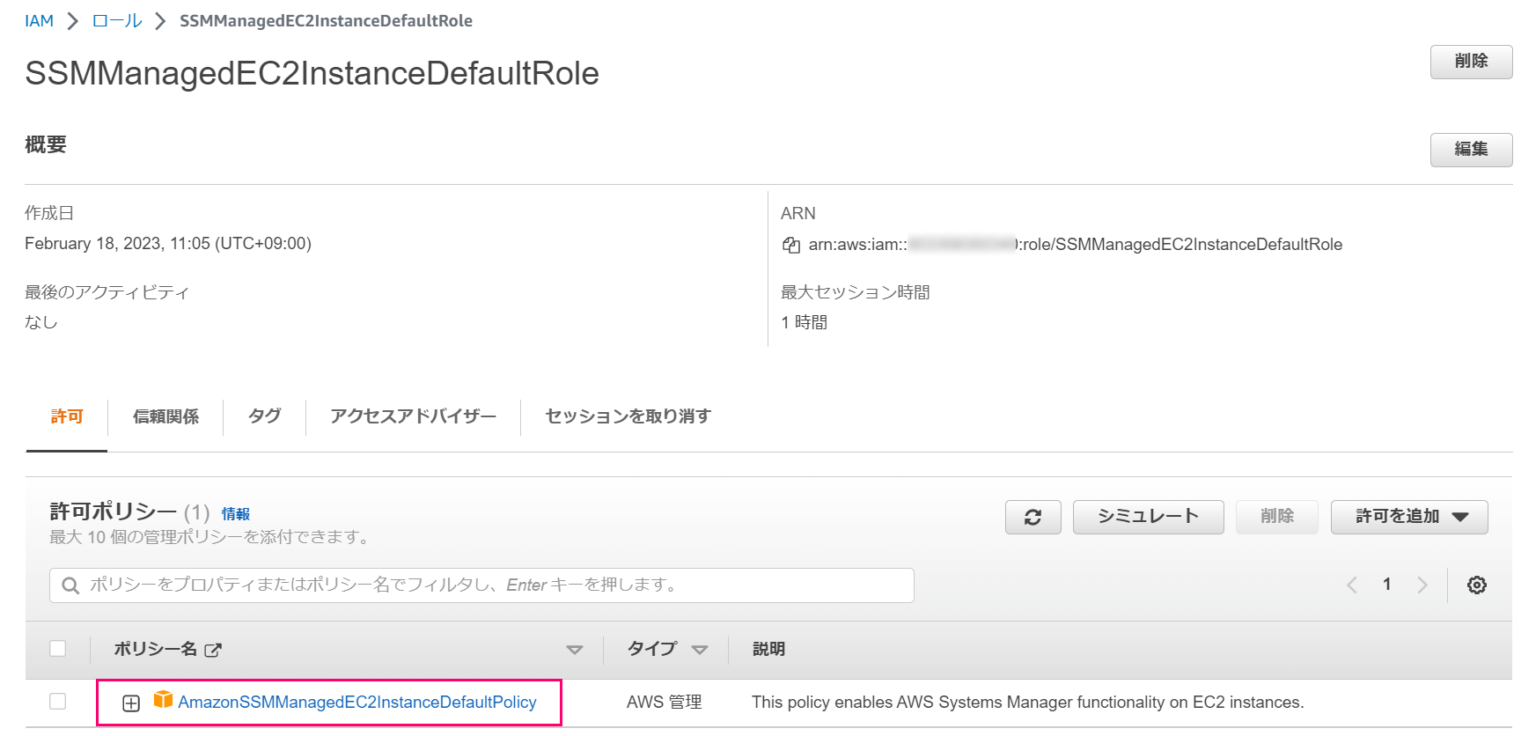Click the magnifier icon in the filter box
The image size is (1536, 736).
click(x=68, y=585)
